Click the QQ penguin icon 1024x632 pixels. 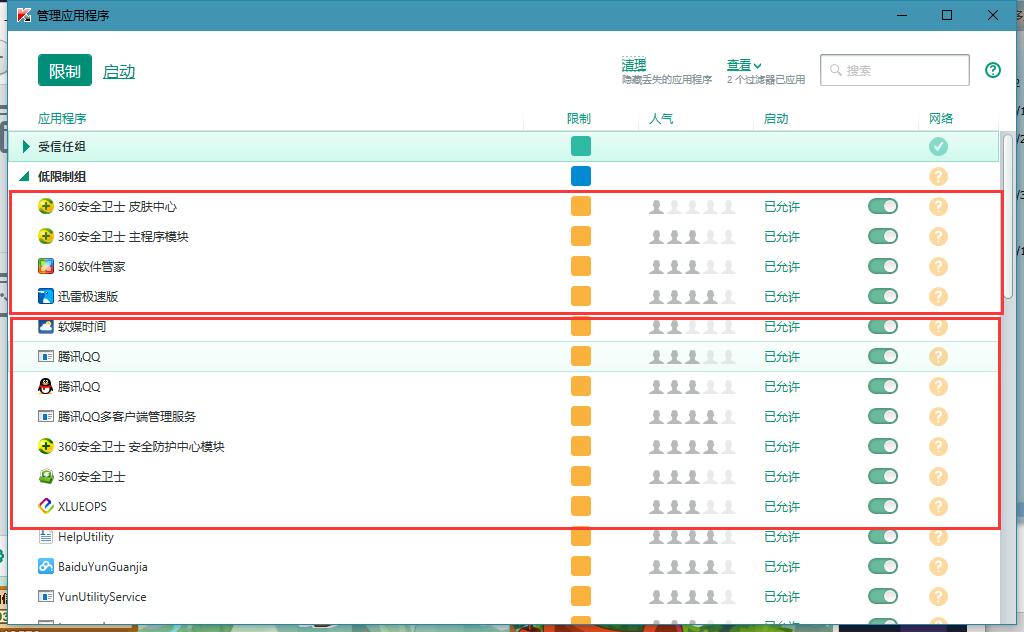[46, 387]
